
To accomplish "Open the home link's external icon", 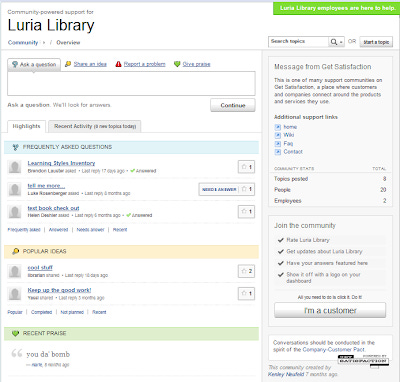I will tap(278, 127).
